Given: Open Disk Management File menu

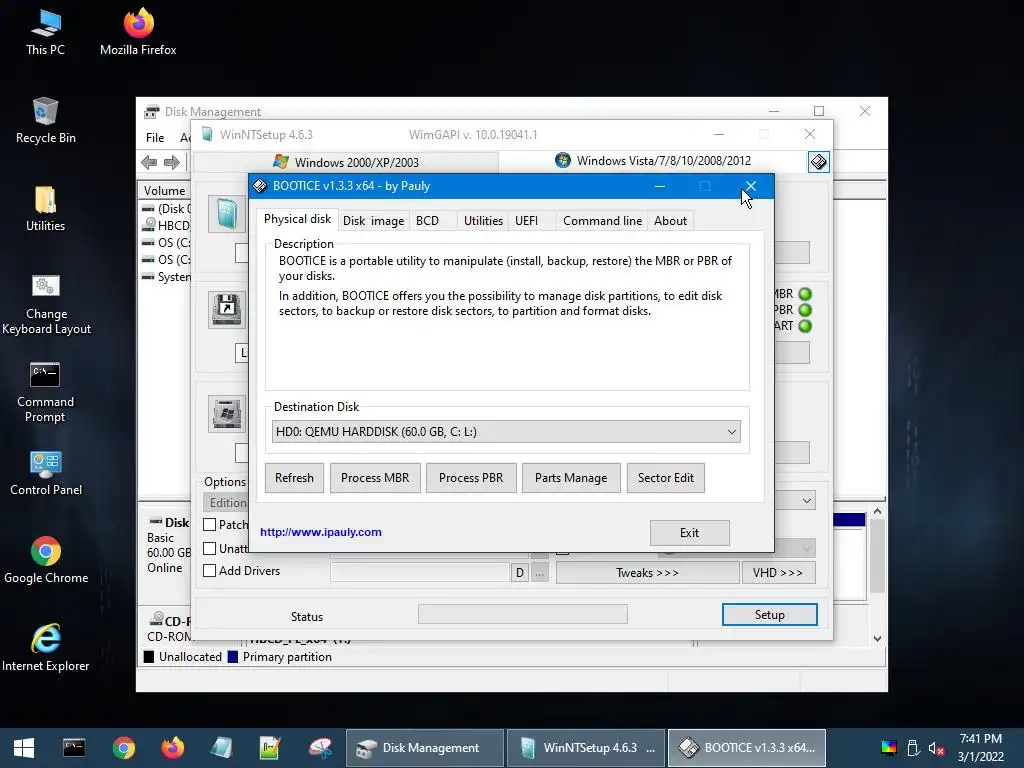Looking at the screenshot, I should [x=155, y=138].
